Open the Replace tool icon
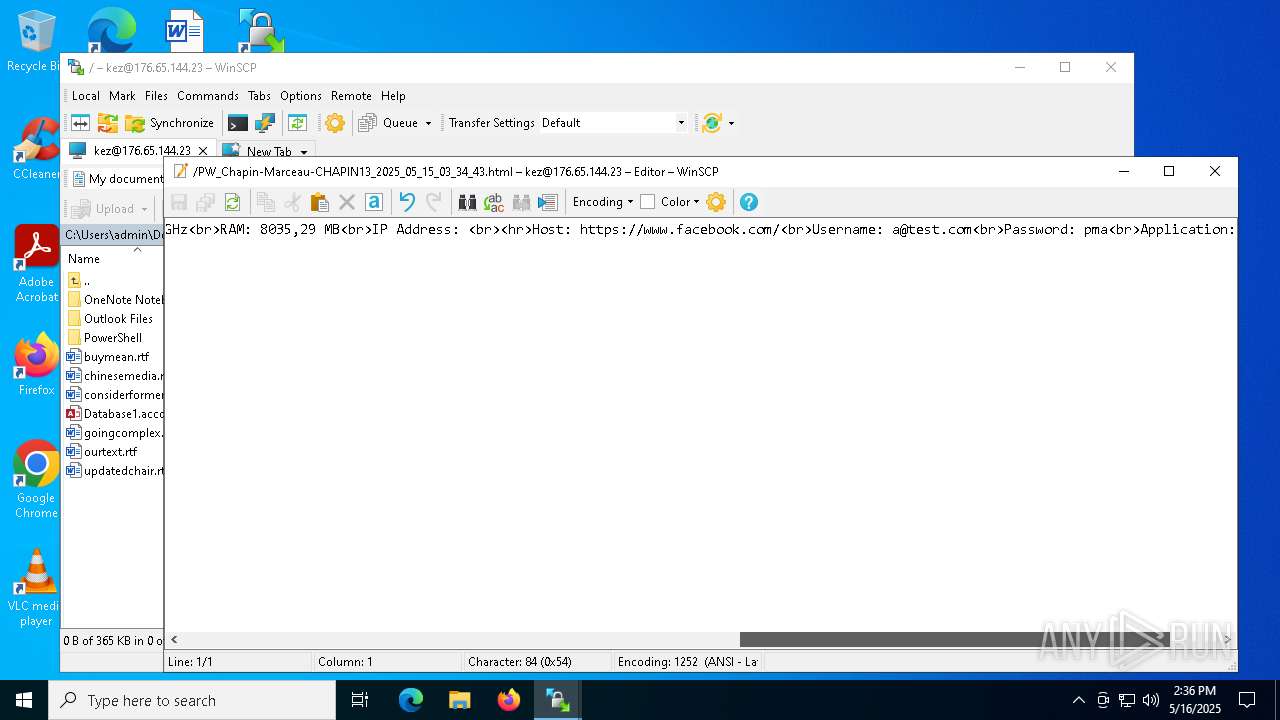The image size is (1280, 720). (494, 202)
